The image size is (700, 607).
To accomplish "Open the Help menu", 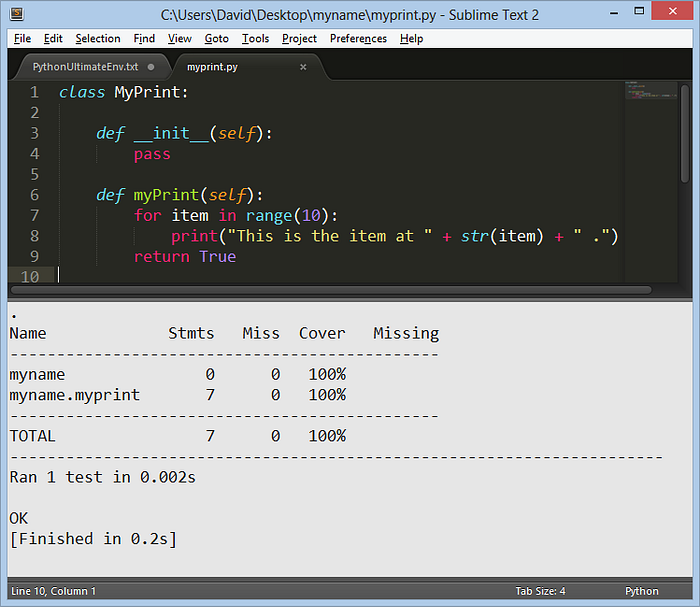I will click(411, 39).
